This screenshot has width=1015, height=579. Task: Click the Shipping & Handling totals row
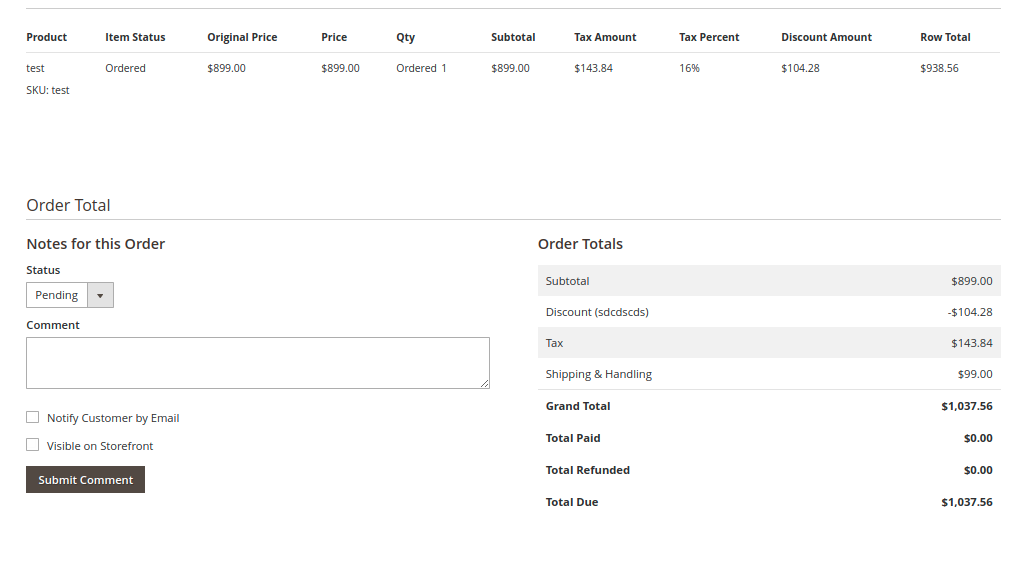(x=768, y=374)
